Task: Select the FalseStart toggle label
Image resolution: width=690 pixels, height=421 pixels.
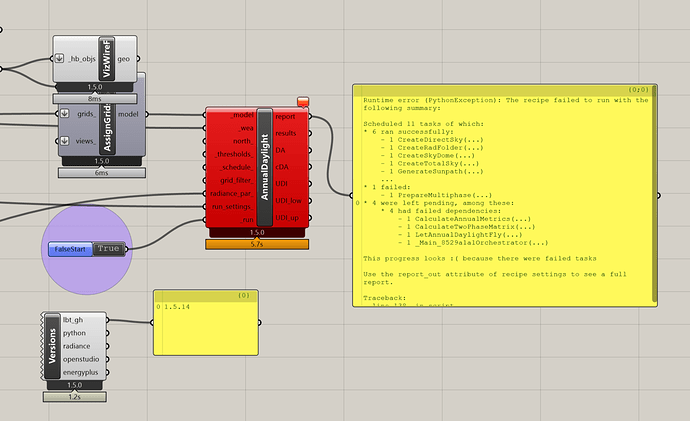Action: pyautogui.click(x=70, y=249)
